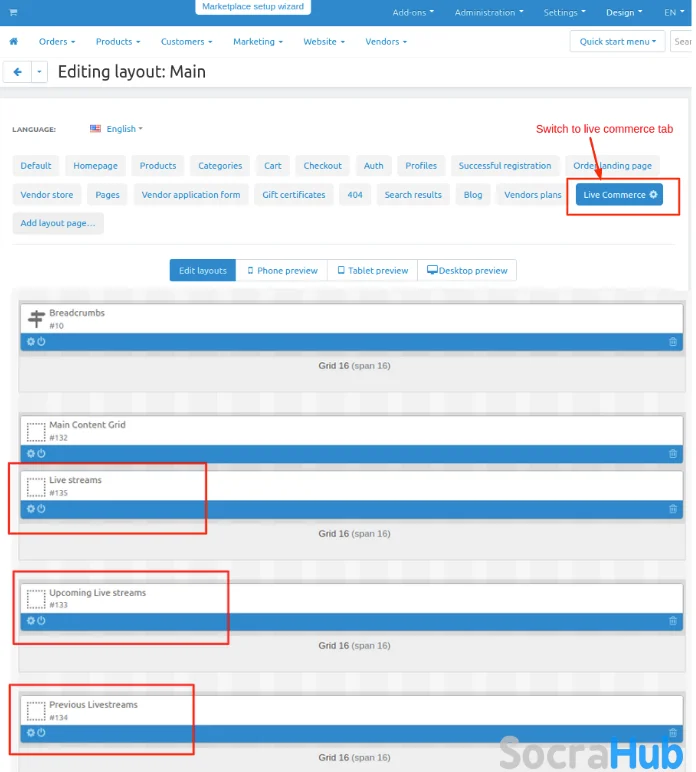
Task: Expand the Orders menu
Action: tap(57, 42)
